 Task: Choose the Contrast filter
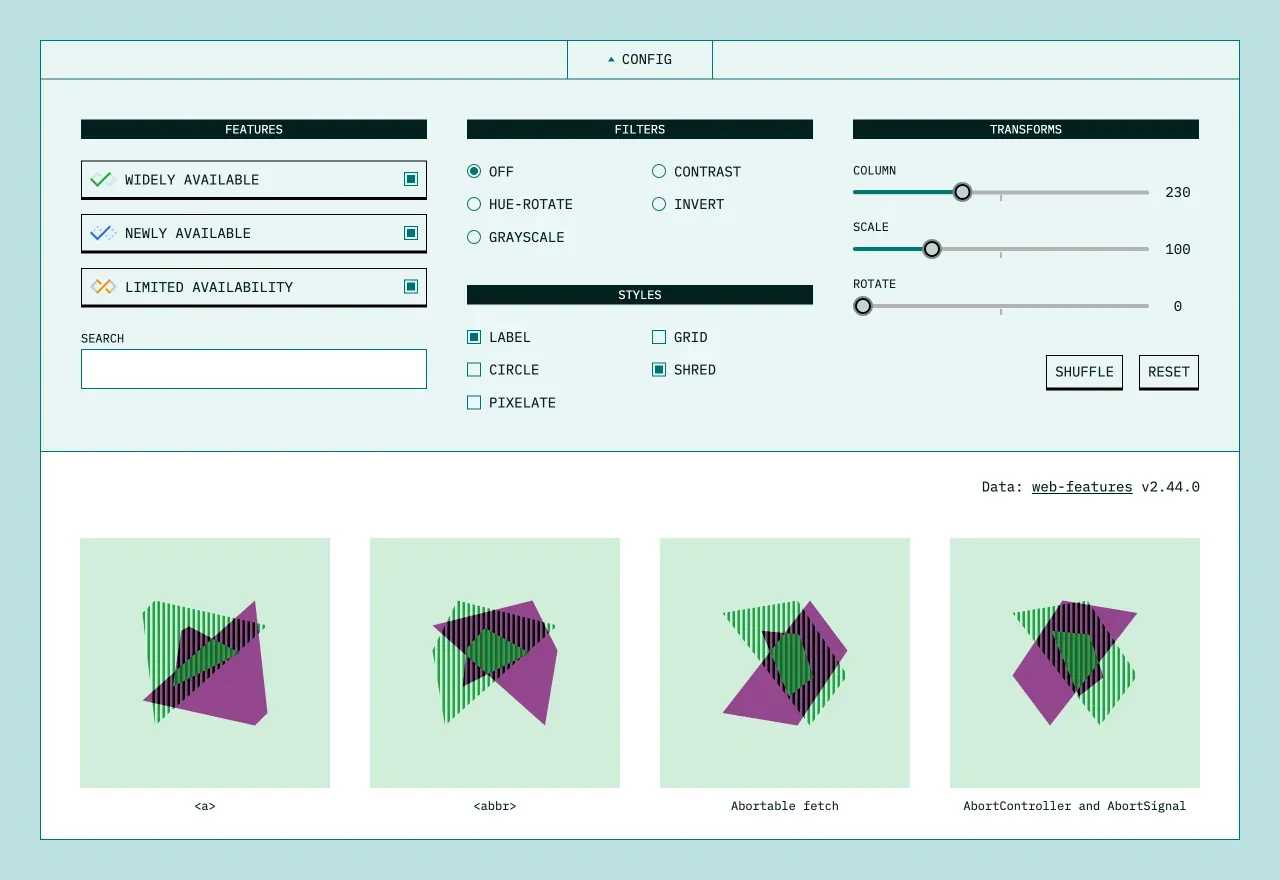click(659, 172)
